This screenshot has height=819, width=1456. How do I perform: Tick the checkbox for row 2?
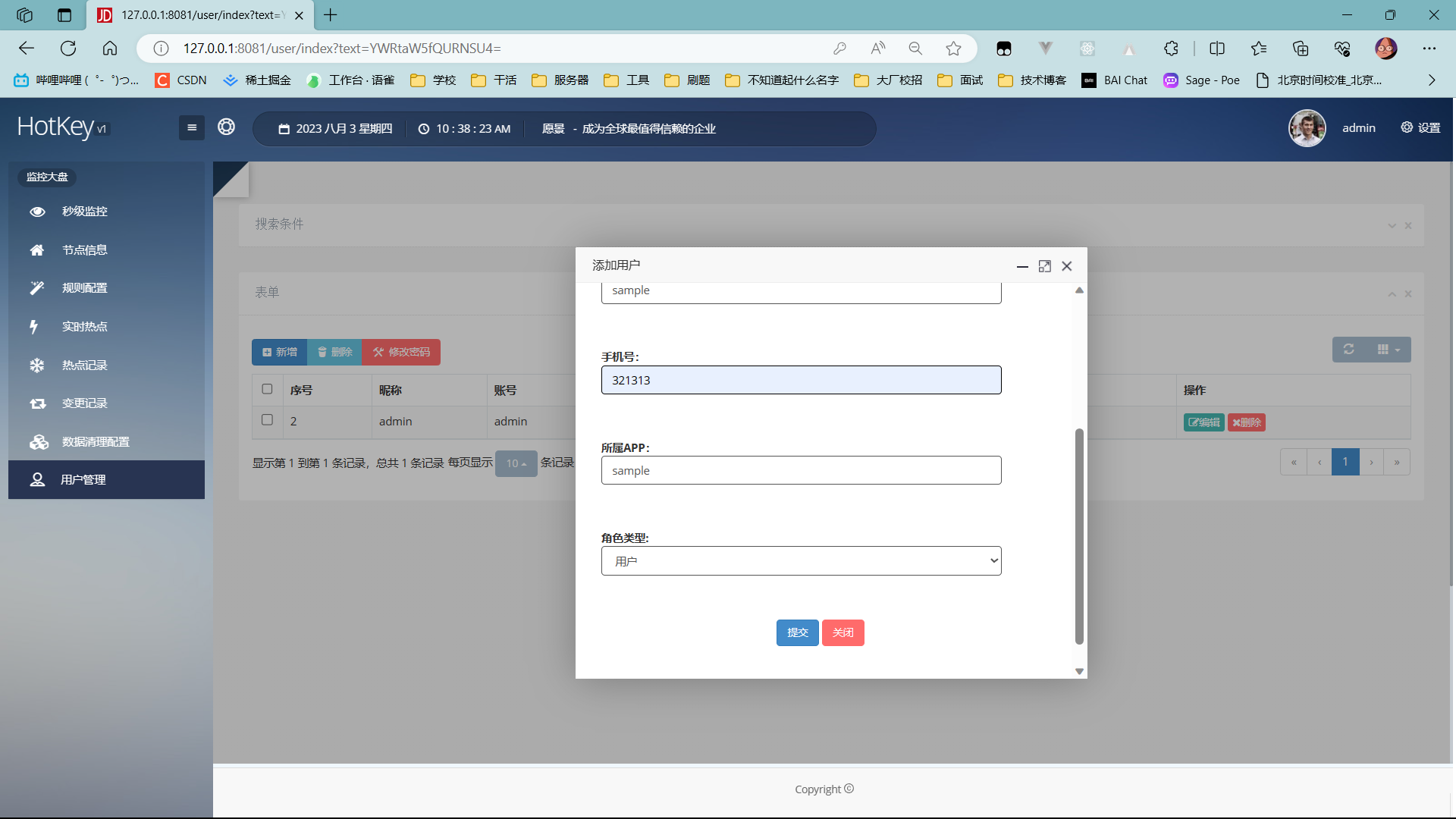click(x=267, y=420)
